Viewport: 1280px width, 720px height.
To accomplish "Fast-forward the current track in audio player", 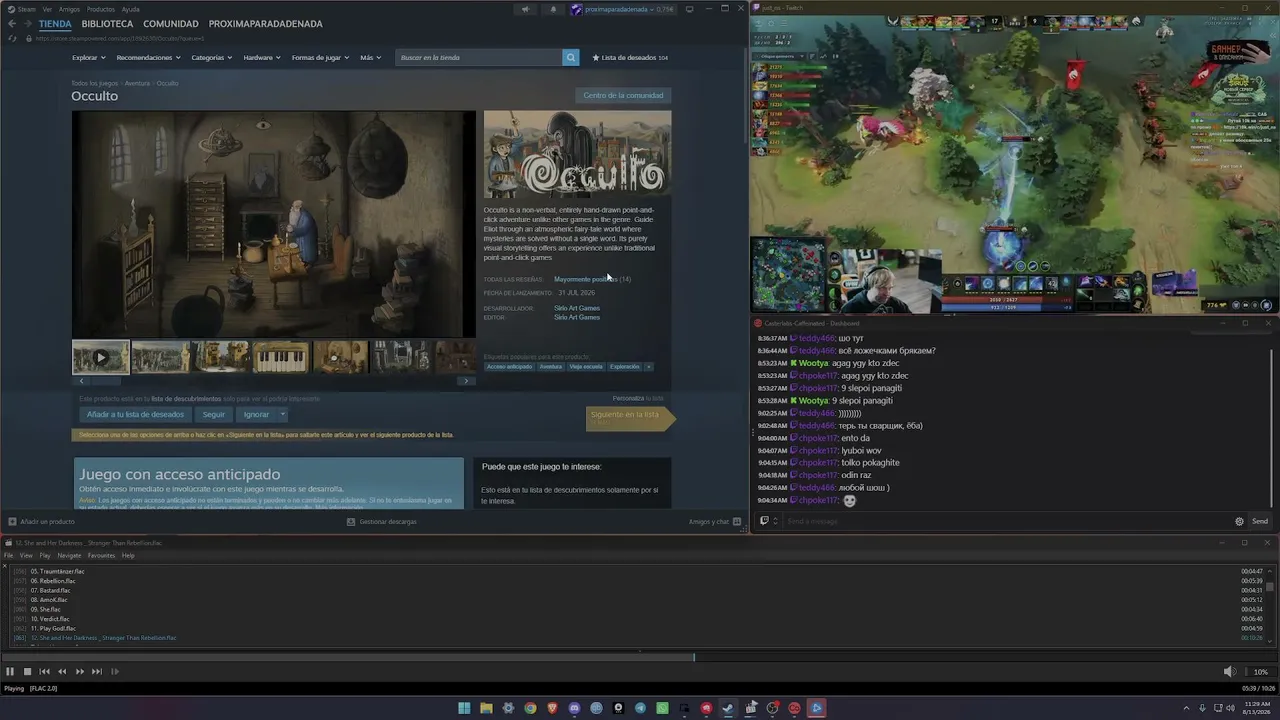I will [x=80, y=672].
